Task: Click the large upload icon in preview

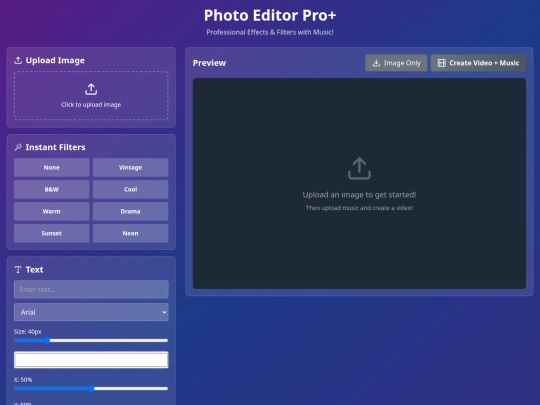Action: tap(359, 168)
